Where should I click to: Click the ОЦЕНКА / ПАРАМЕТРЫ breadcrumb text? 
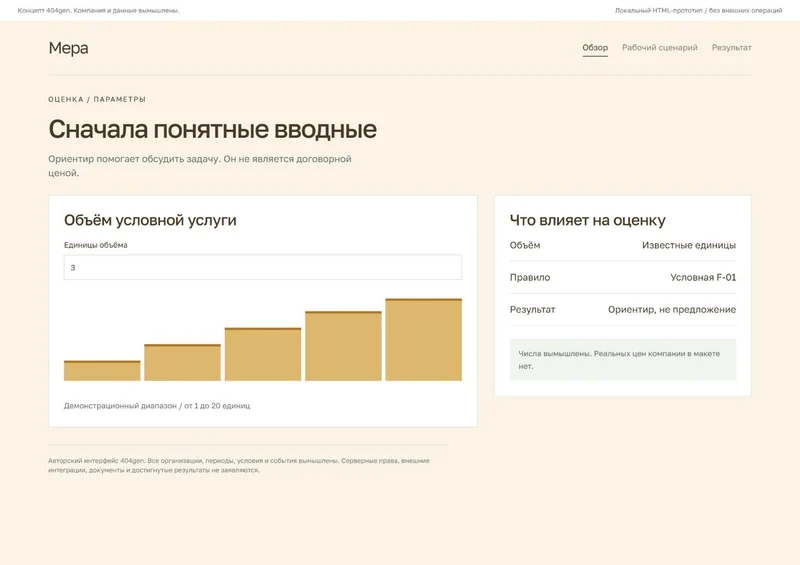(97, 100)
